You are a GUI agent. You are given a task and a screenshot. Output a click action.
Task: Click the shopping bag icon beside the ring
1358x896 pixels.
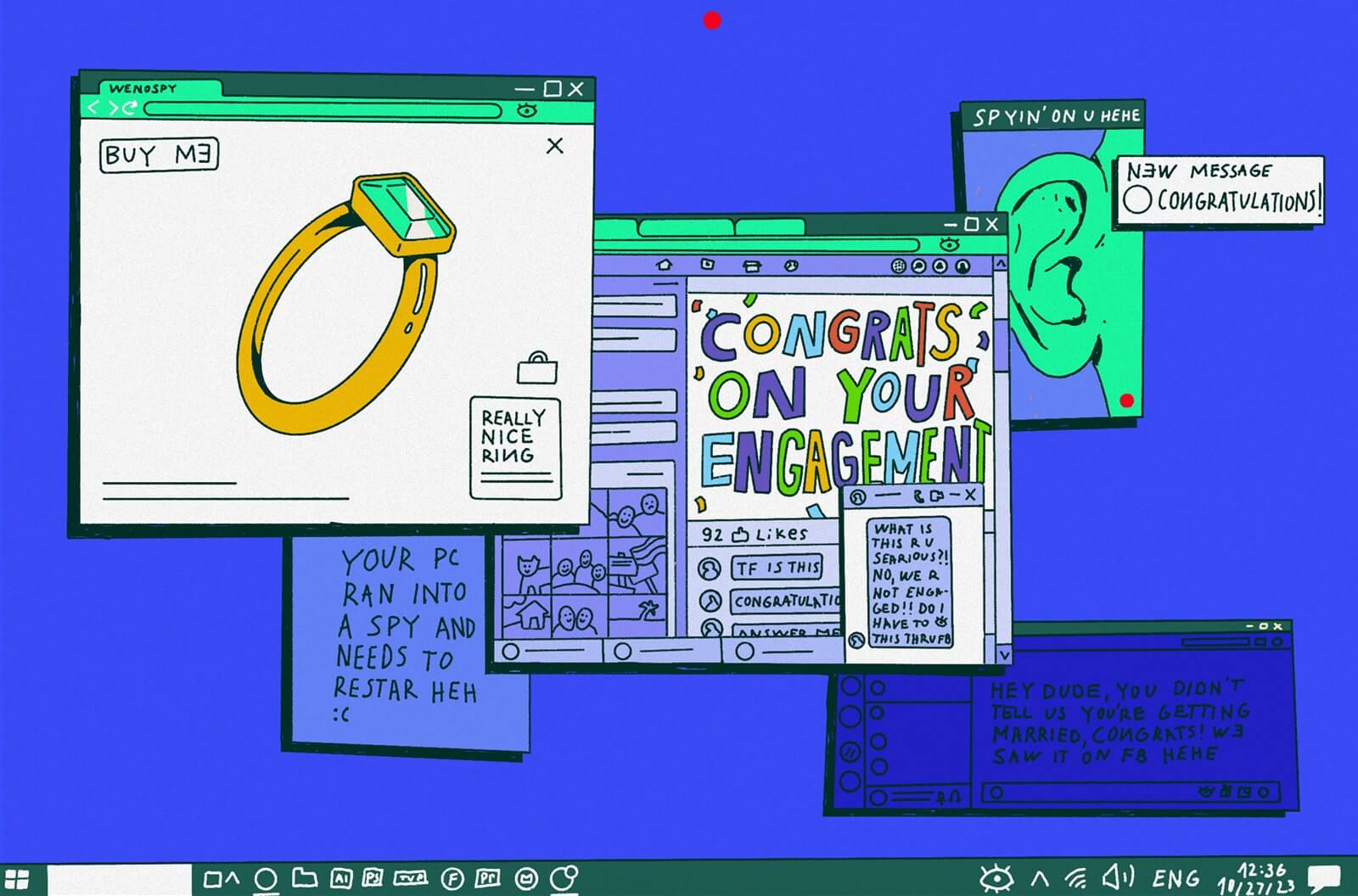tap(537, 369)
